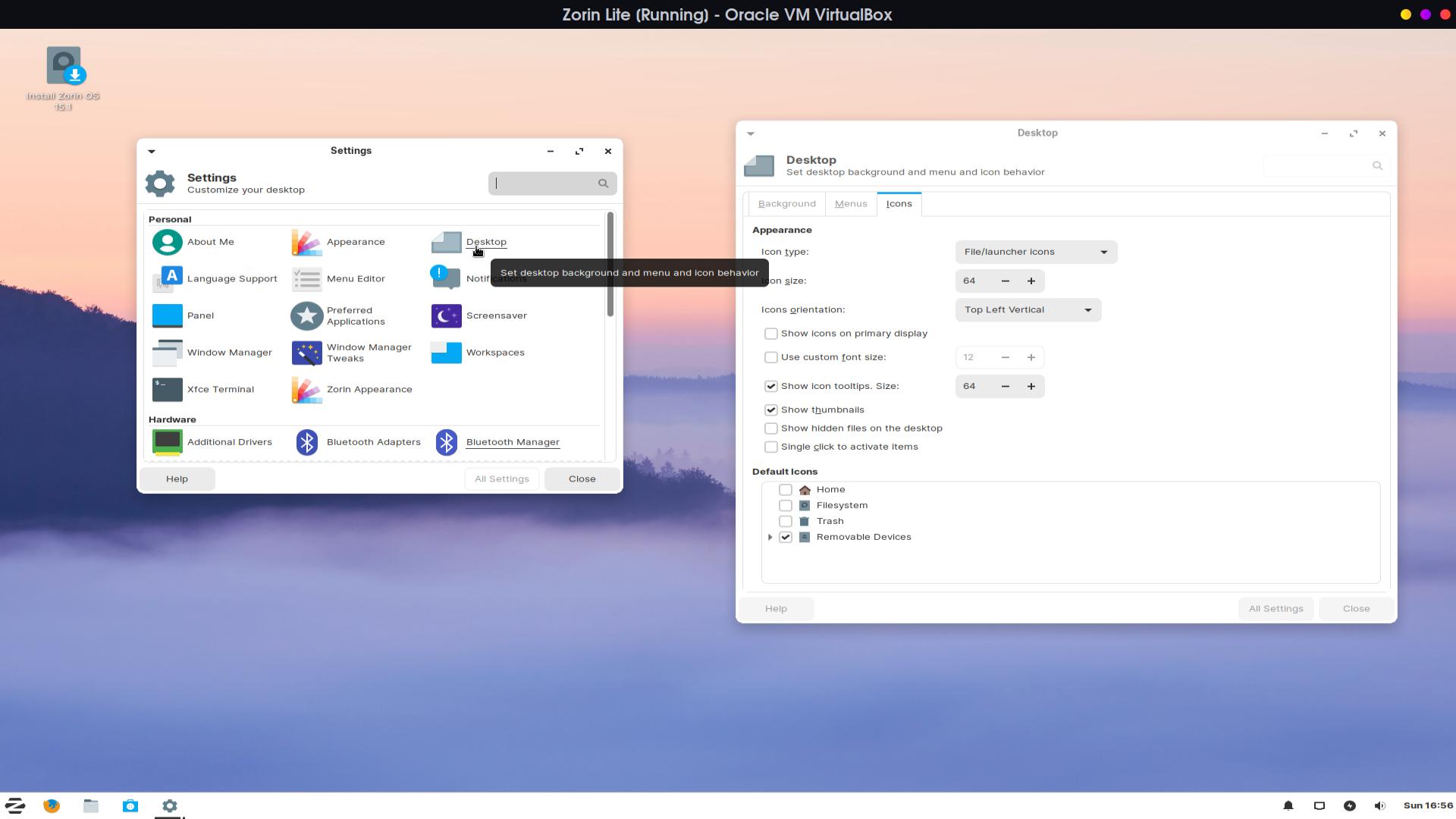Expand Removable Devices tree item
Image resolution: width=1456 pixels, height=819 pixels.
coord(769,537)
